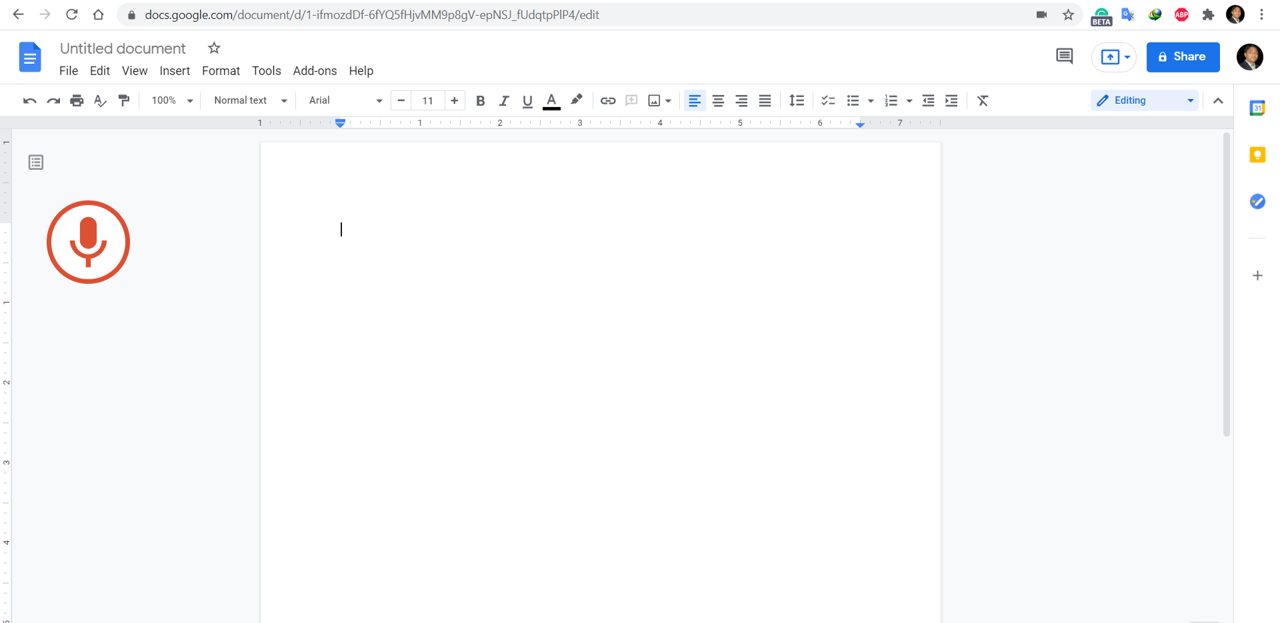Click the clear formatting icon

pyautogui.click(x=982, y=101)
